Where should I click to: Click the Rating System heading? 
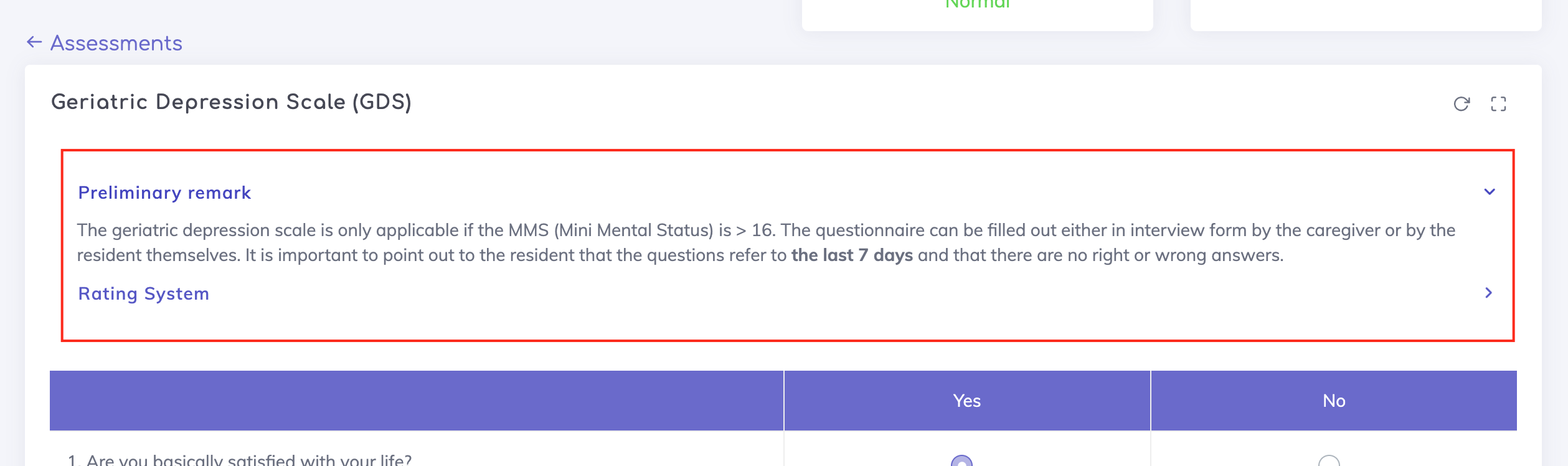pos(143,293)
